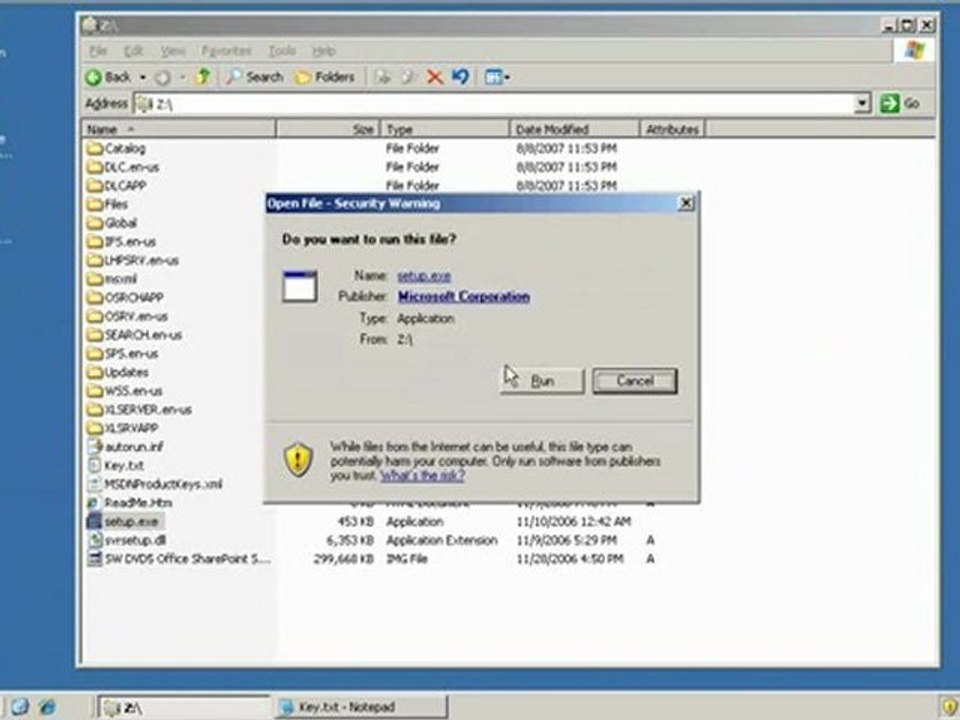This screenshot has width=960, height=720.
Task: Select the Files folder
Action: coord(107,204)
